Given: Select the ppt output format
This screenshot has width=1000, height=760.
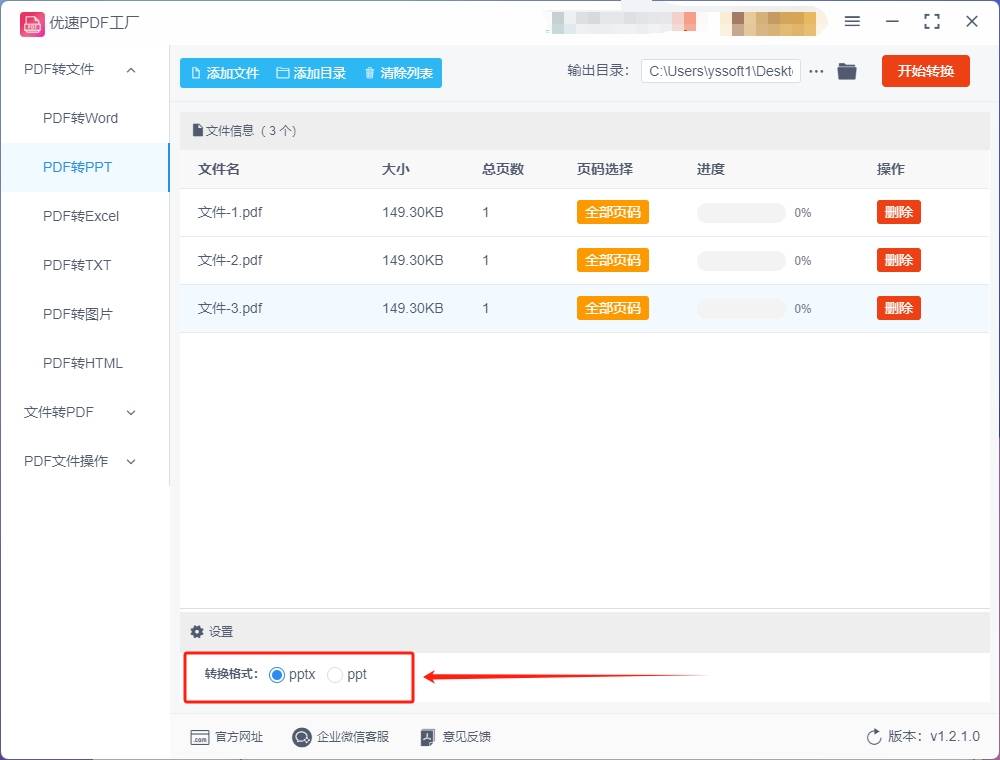Looking at the screenshot, I should pyautogui.click(x=335, y=674).
